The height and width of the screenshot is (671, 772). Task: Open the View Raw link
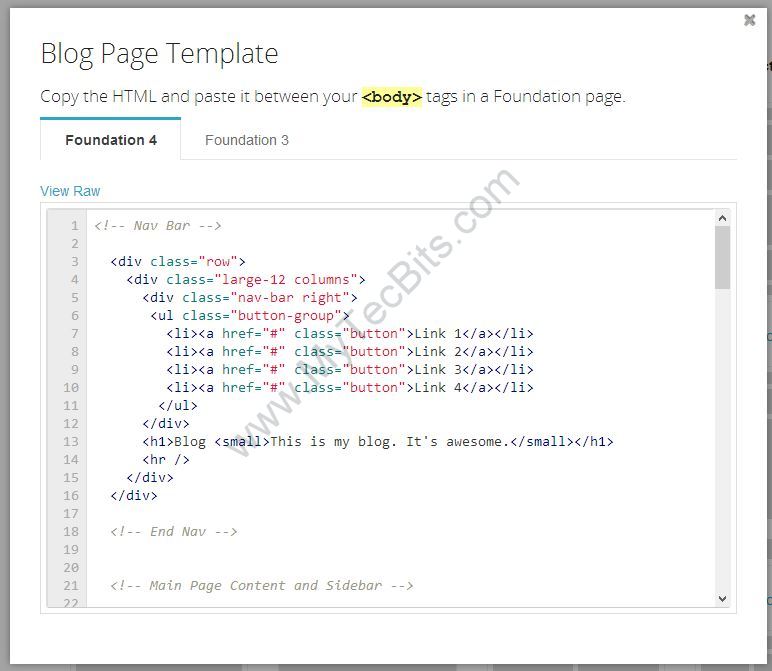click(70, 191)
